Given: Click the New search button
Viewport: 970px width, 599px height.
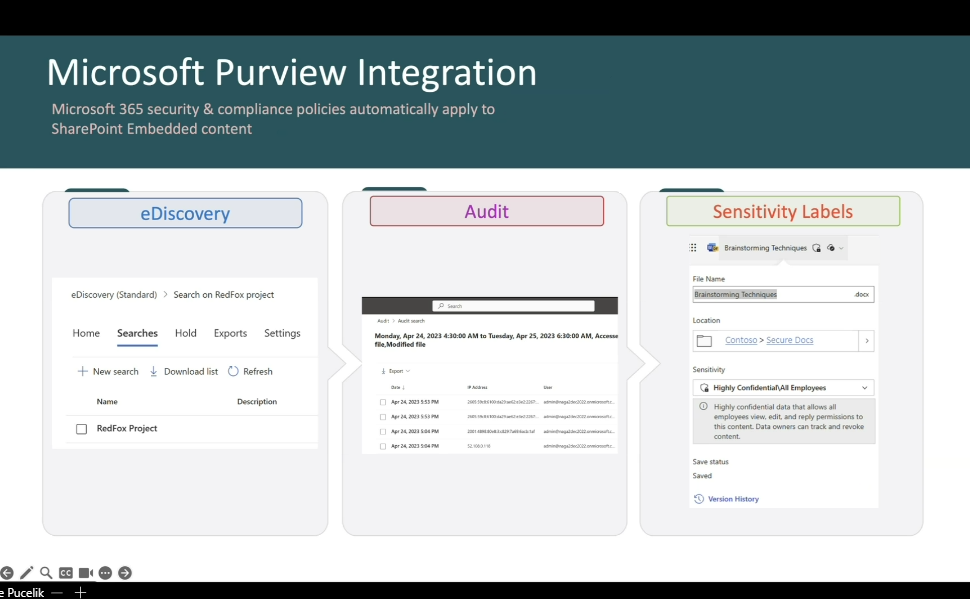Looking at the screenshot, I should pos(108,372).
